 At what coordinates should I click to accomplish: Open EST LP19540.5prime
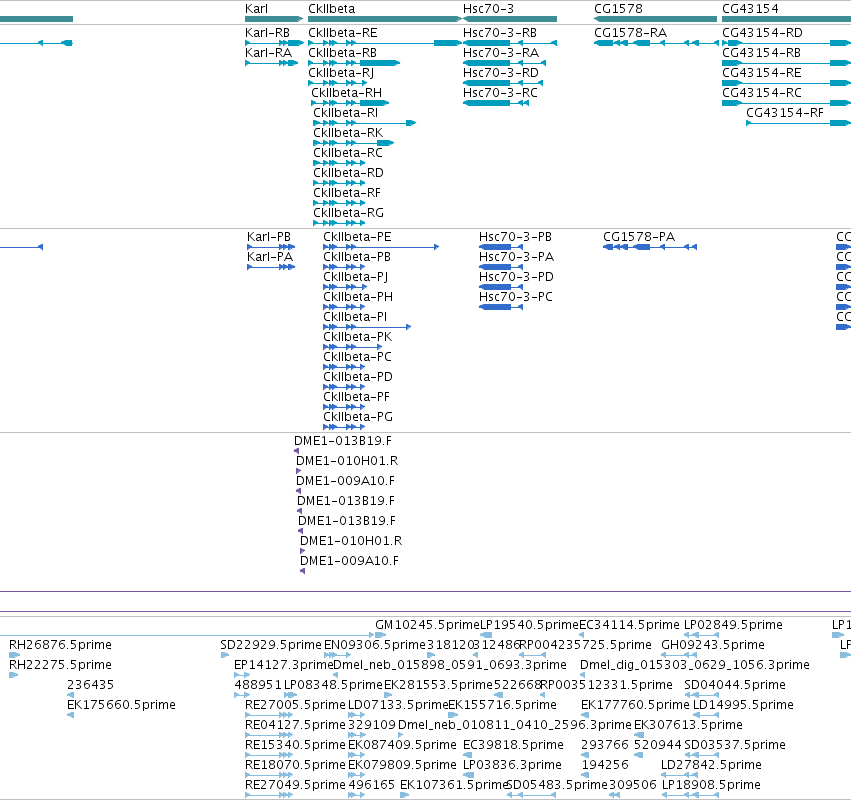pos(529,625)
